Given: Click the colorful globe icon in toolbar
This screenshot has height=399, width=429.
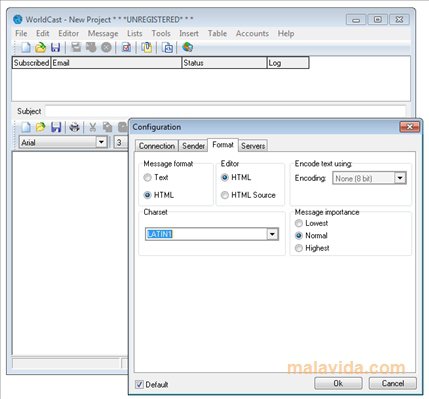Looking at the screenshot, I should tap(187, 47).
